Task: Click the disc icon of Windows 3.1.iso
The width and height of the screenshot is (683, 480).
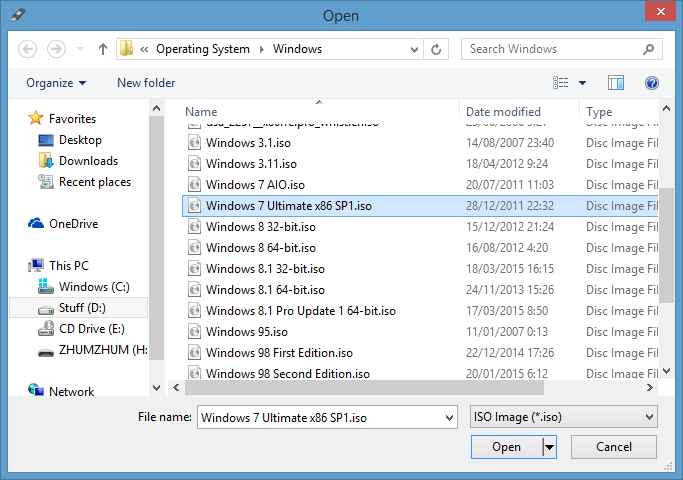Action: click(x=194, y=143)
